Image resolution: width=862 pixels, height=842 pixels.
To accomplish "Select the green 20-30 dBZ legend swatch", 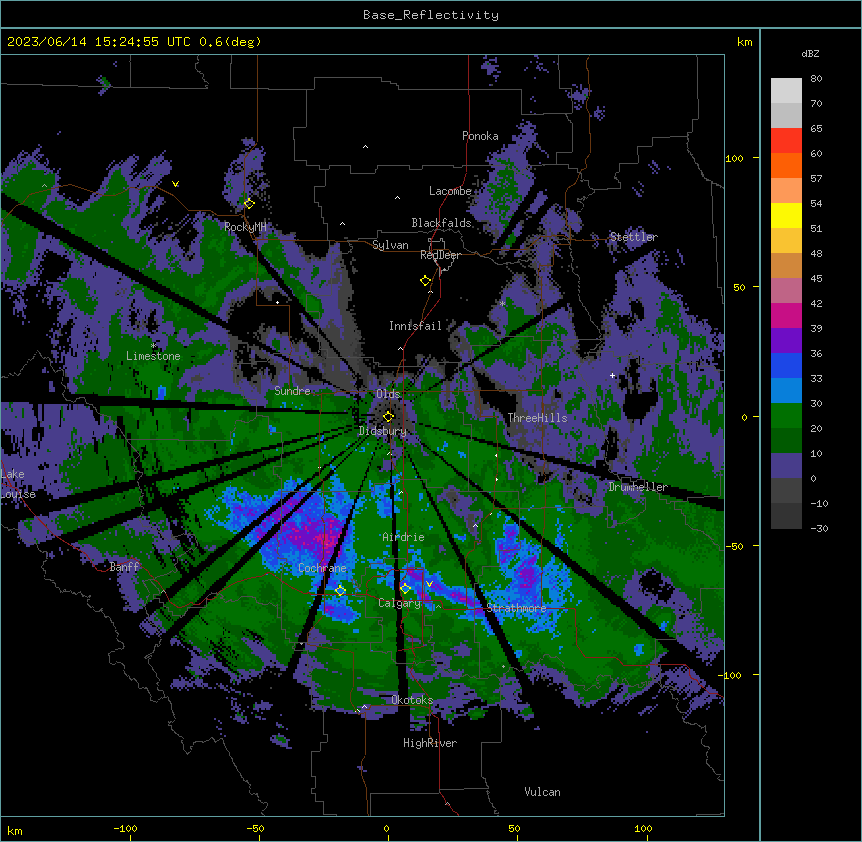I will tap(786, 416).
